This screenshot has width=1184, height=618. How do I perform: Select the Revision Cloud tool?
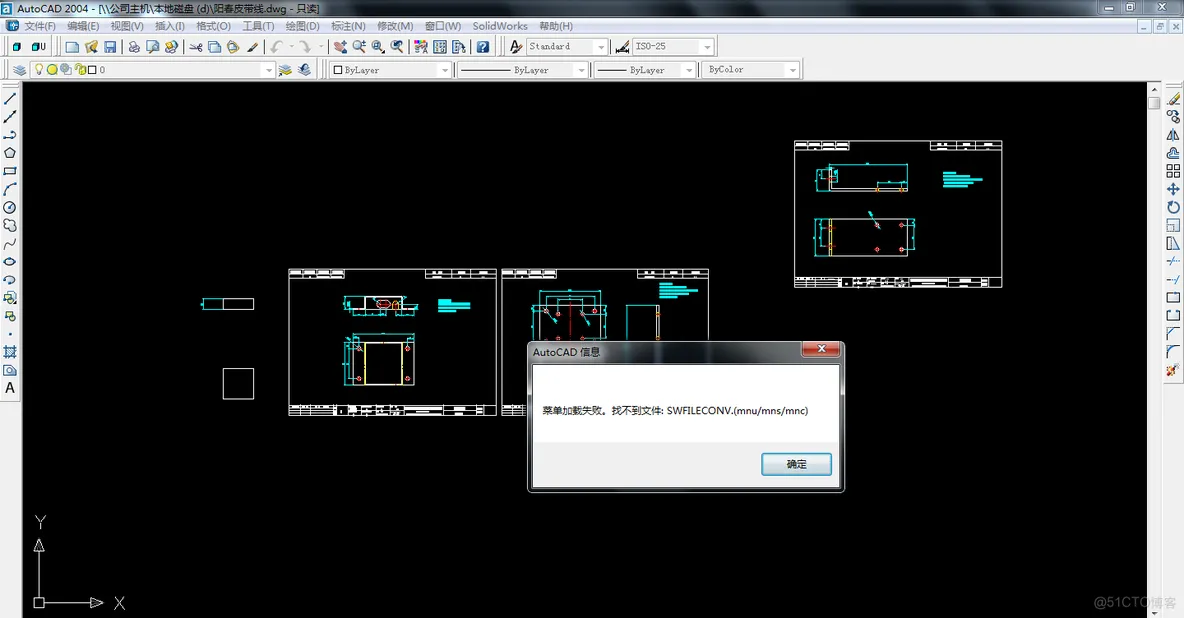point(10,226)
